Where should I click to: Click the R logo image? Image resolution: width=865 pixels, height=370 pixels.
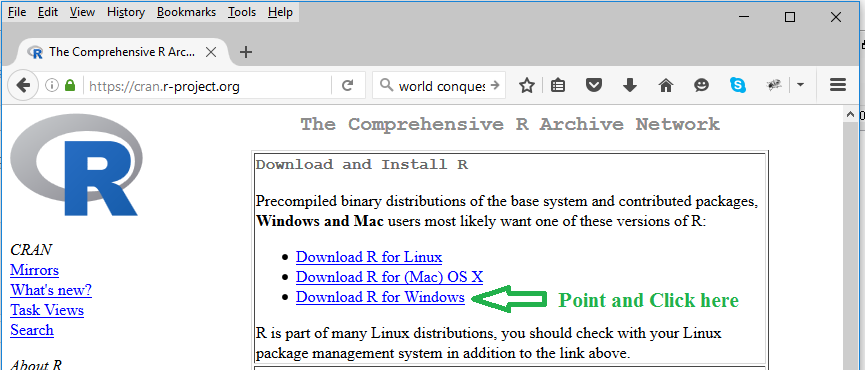tap(77, 165)
